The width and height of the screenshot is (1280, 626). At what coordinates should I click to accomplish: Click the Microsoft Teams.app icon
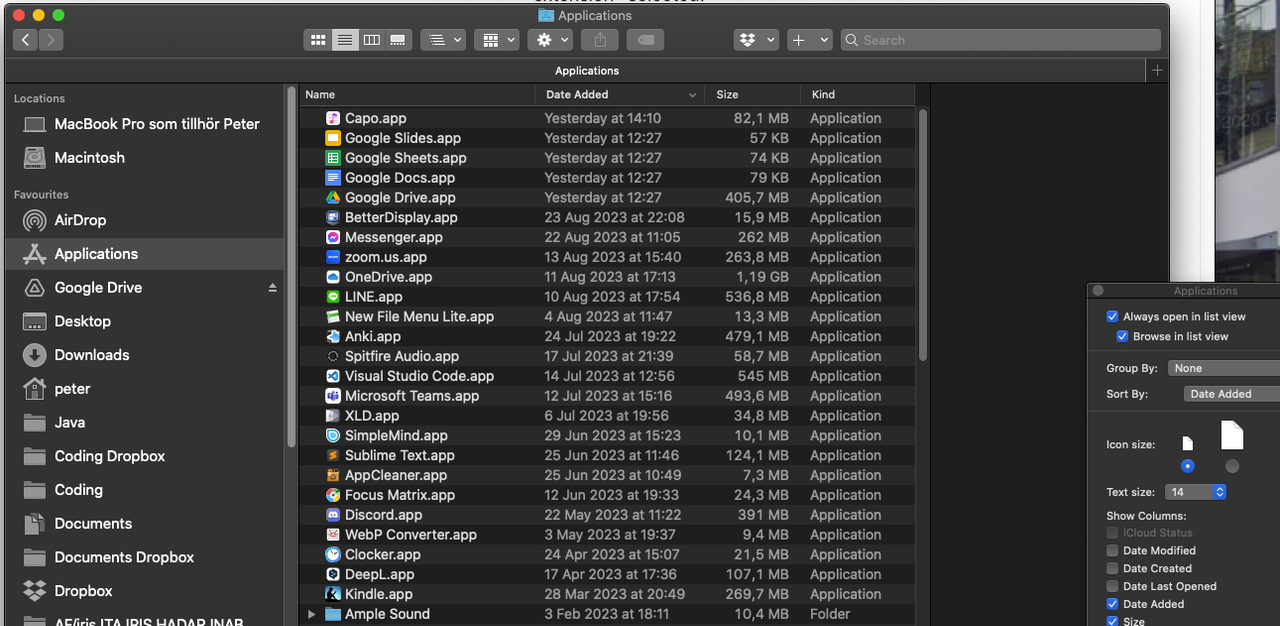coord(333,396)
